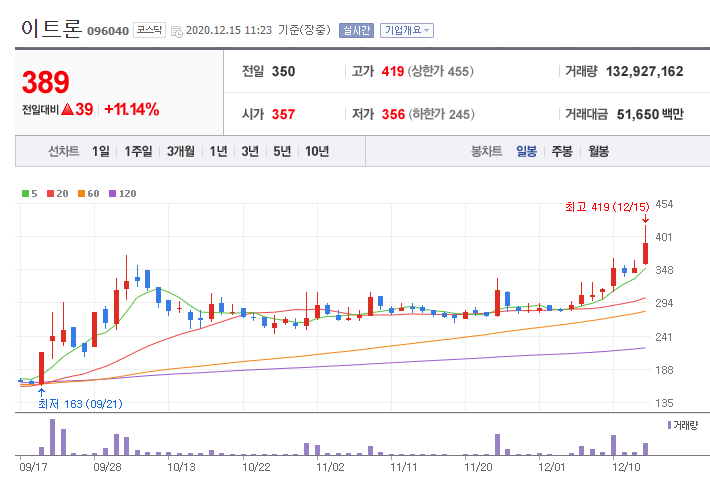
Task: Click the tall red candle on 12/15
Action: point(646,252)
